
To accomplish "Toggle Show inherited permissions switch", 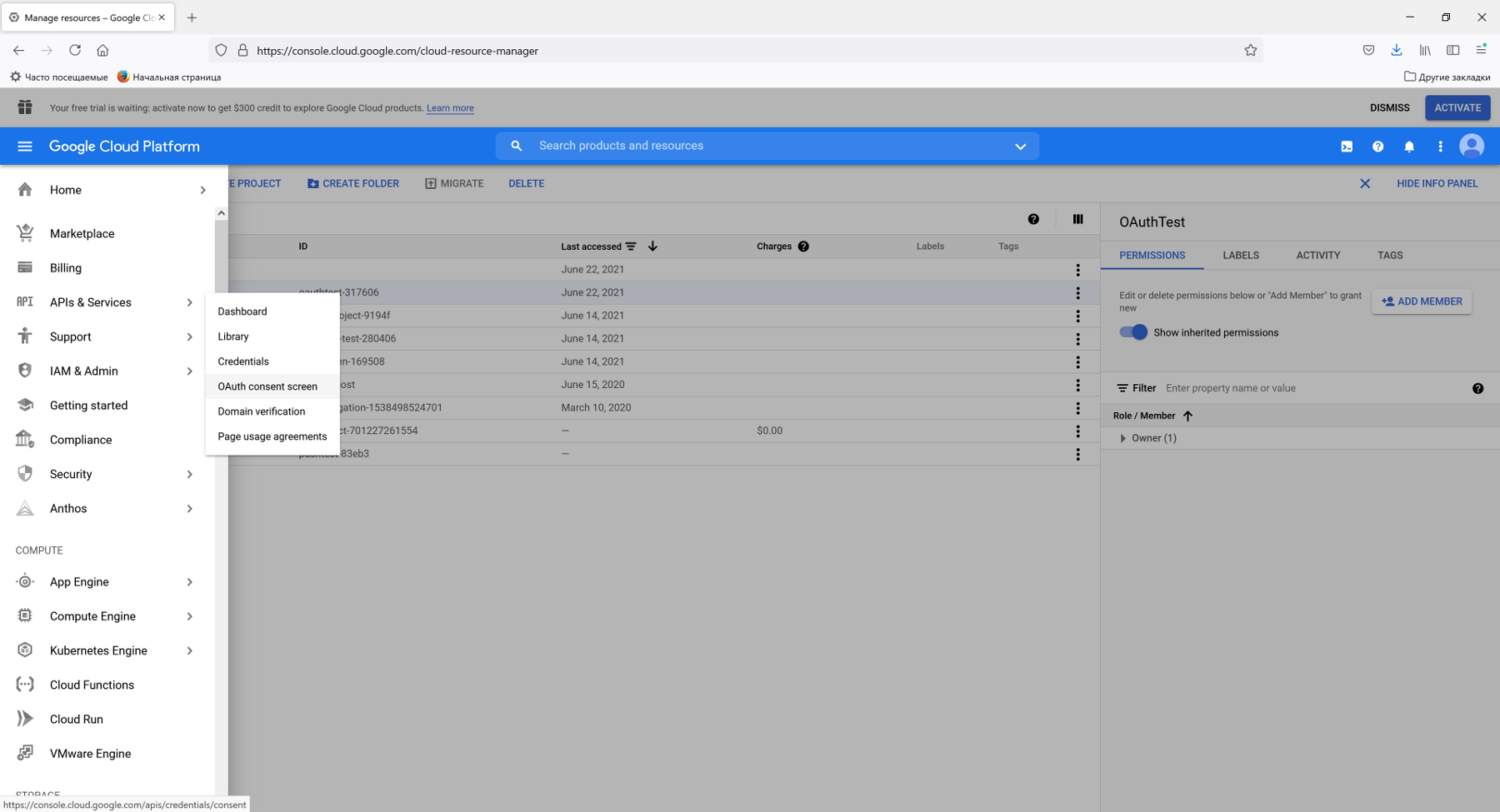I will [x=1133, y=332].
